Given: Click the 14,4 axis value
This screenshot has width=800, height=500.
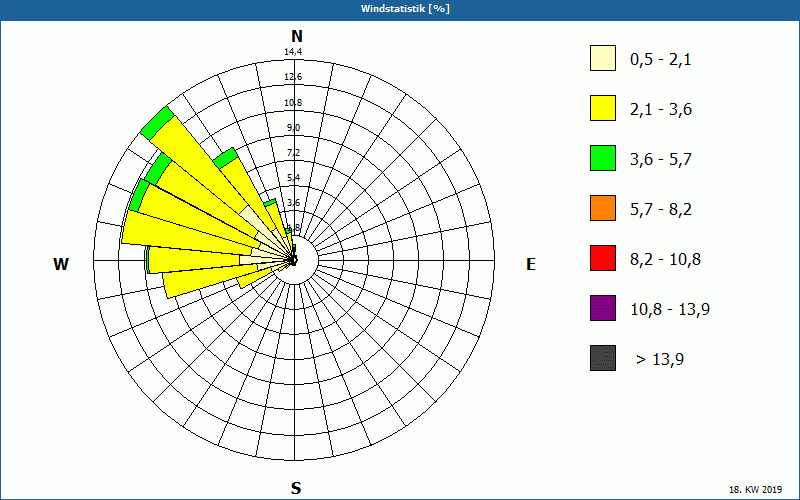Looking at the screenshot, I should (x=293, y=52).
